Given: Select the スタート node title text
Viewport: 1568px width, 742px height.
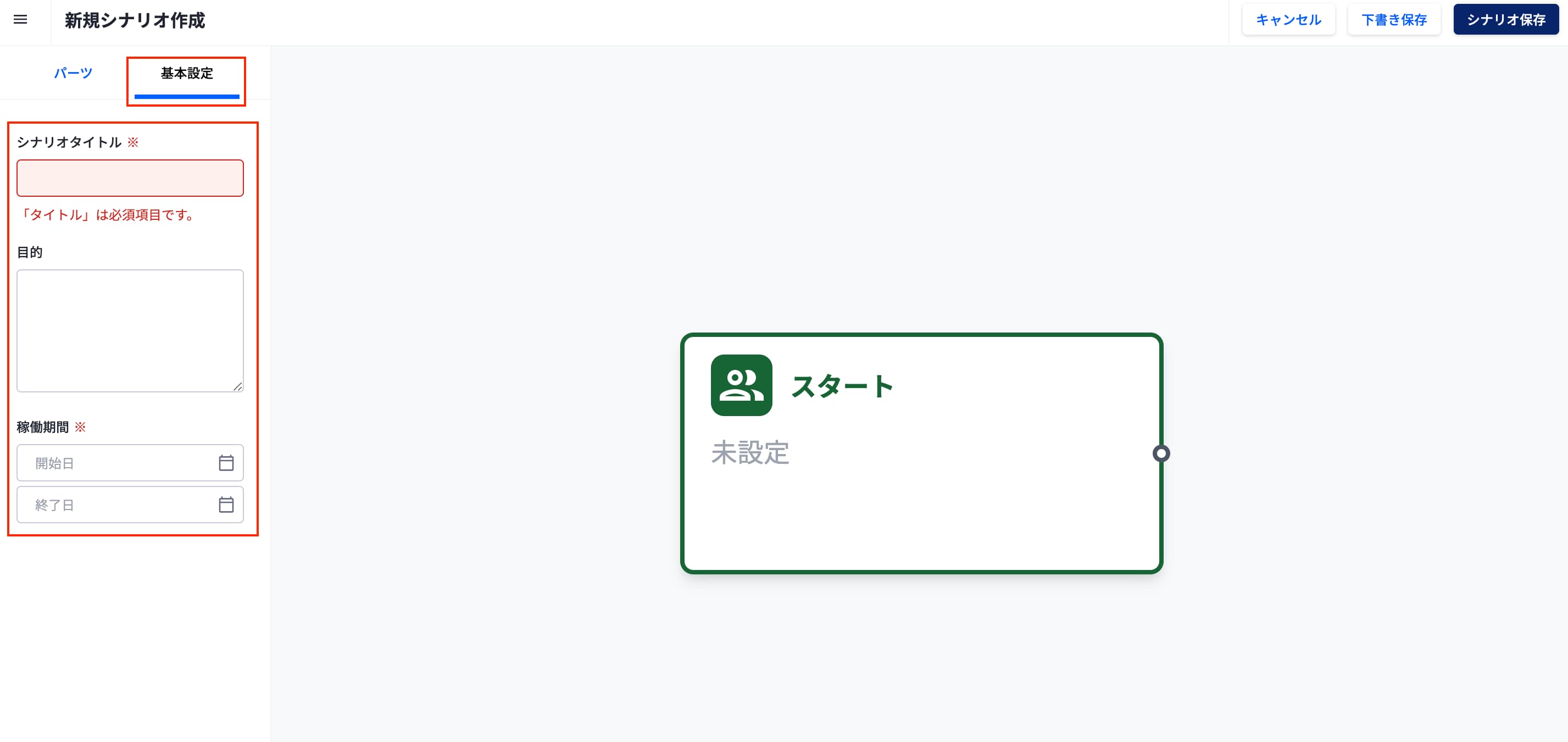Looking at the screenshot, I should click(x=842, y=386).
